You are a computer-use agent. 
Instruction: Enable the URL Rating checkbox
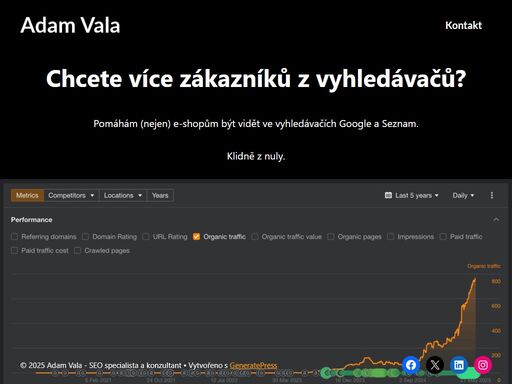[x=146, y=237]
